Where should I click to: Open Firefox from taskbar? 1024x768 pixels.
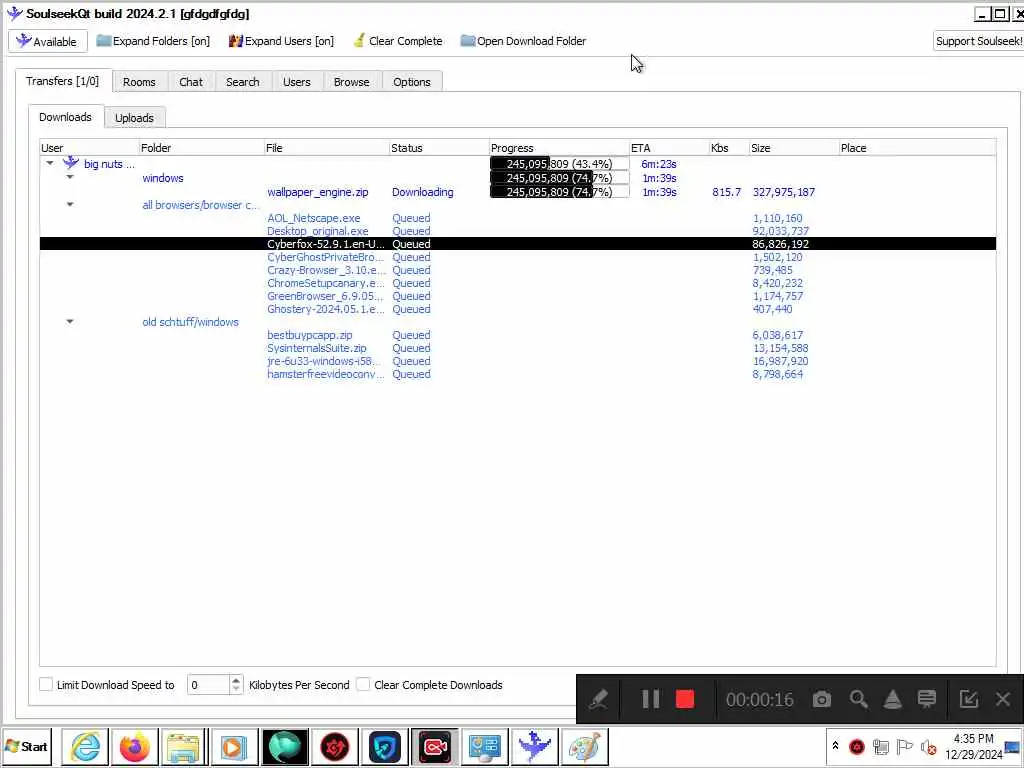(x=135, y=746)
